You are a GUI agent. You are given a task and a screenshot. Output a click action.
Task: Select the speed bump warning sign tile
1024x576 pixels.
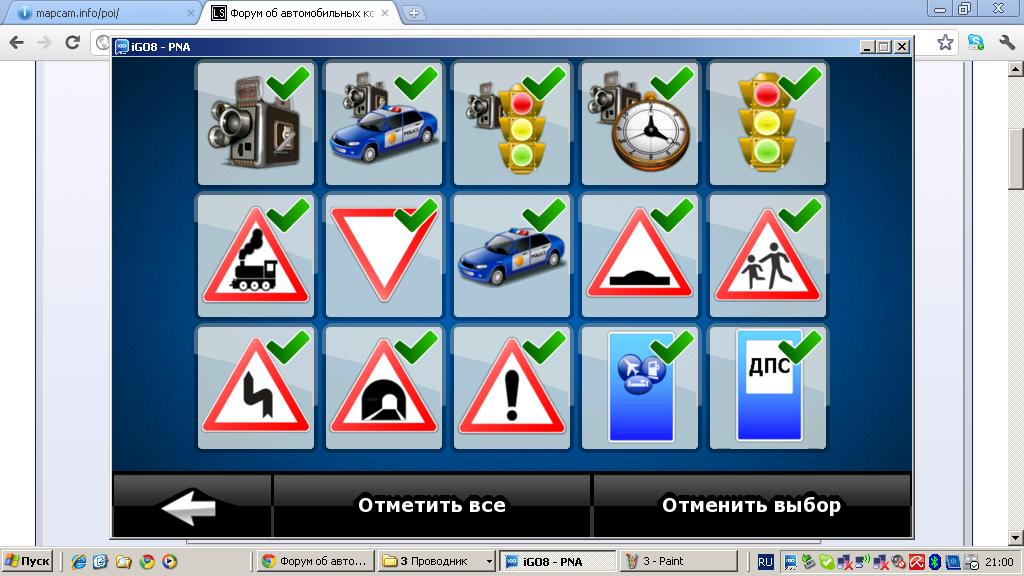coord(639,256)
